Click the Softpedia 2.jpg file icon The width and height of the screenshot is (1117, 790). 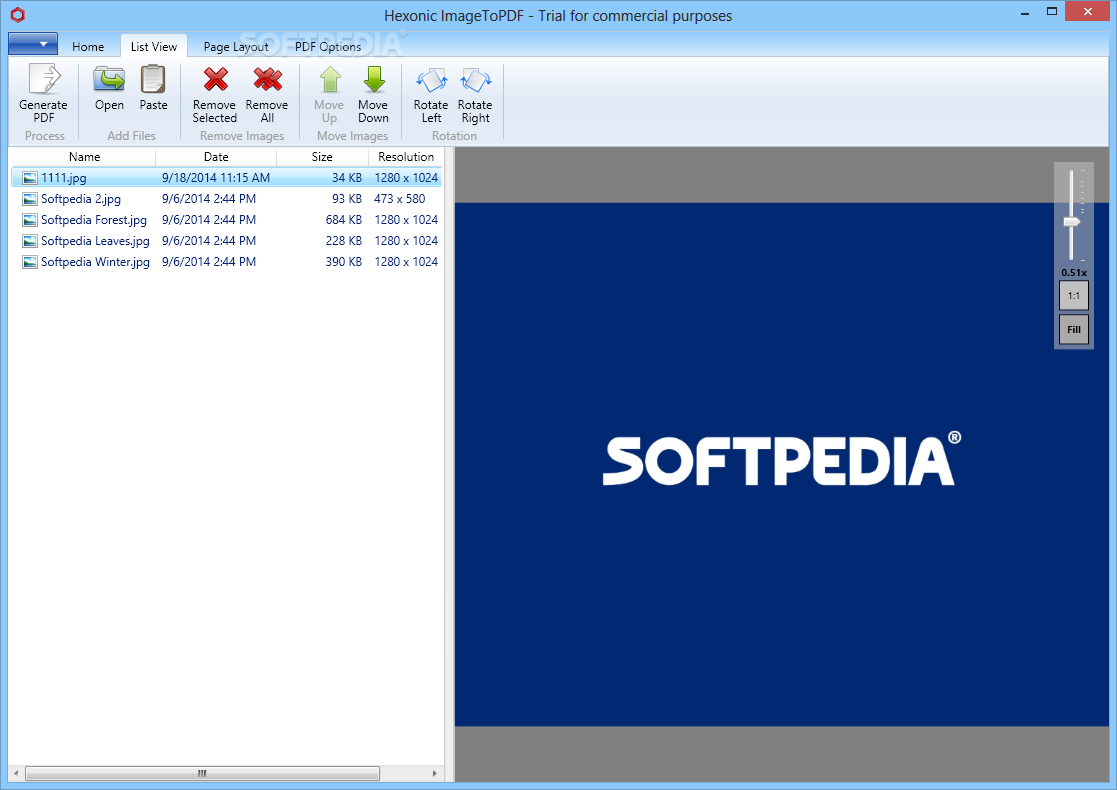click(x=30, y=199)
